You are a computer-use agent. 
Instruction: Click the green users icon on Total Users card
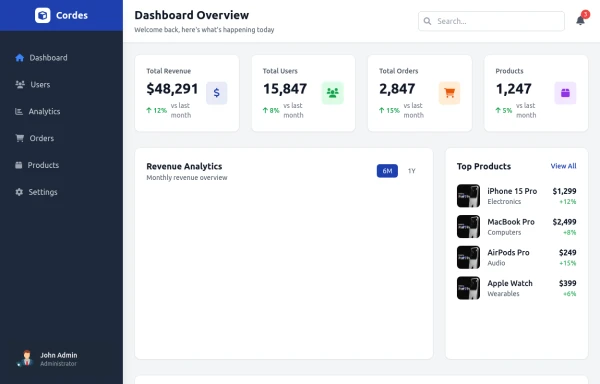pyautogui.click(x=333, y=93)
